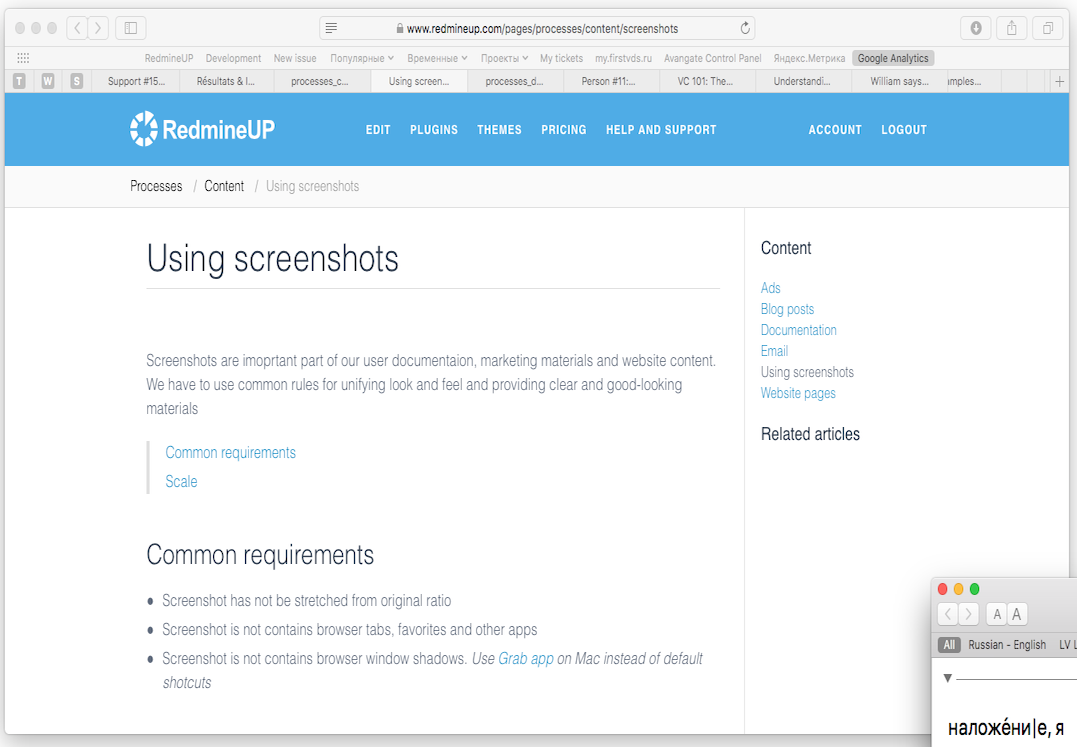Screen dimensions: 1077x747
Task: Click the reload page icon in address bar
Action: click(x=745, y=28)
